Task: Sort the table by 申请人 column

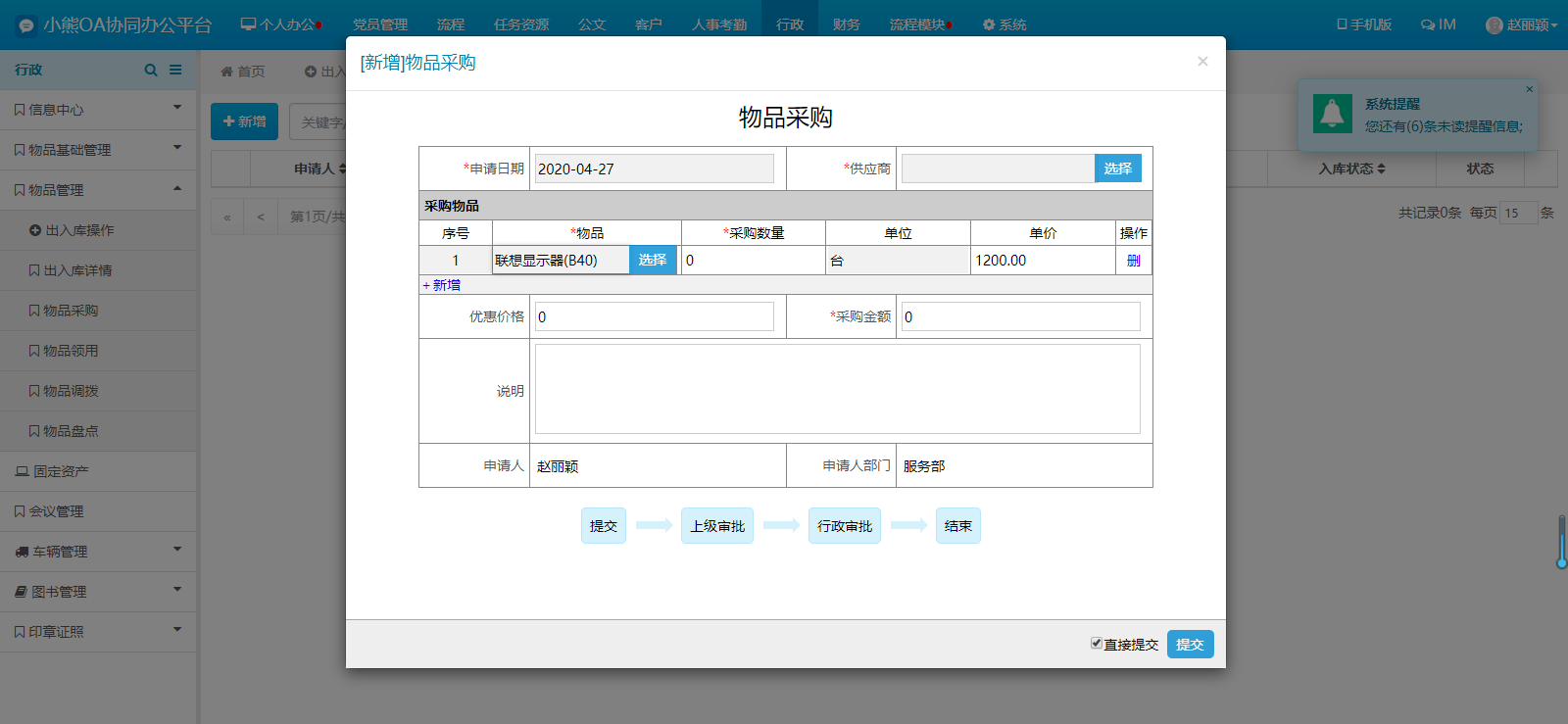Action: point(320,169)
